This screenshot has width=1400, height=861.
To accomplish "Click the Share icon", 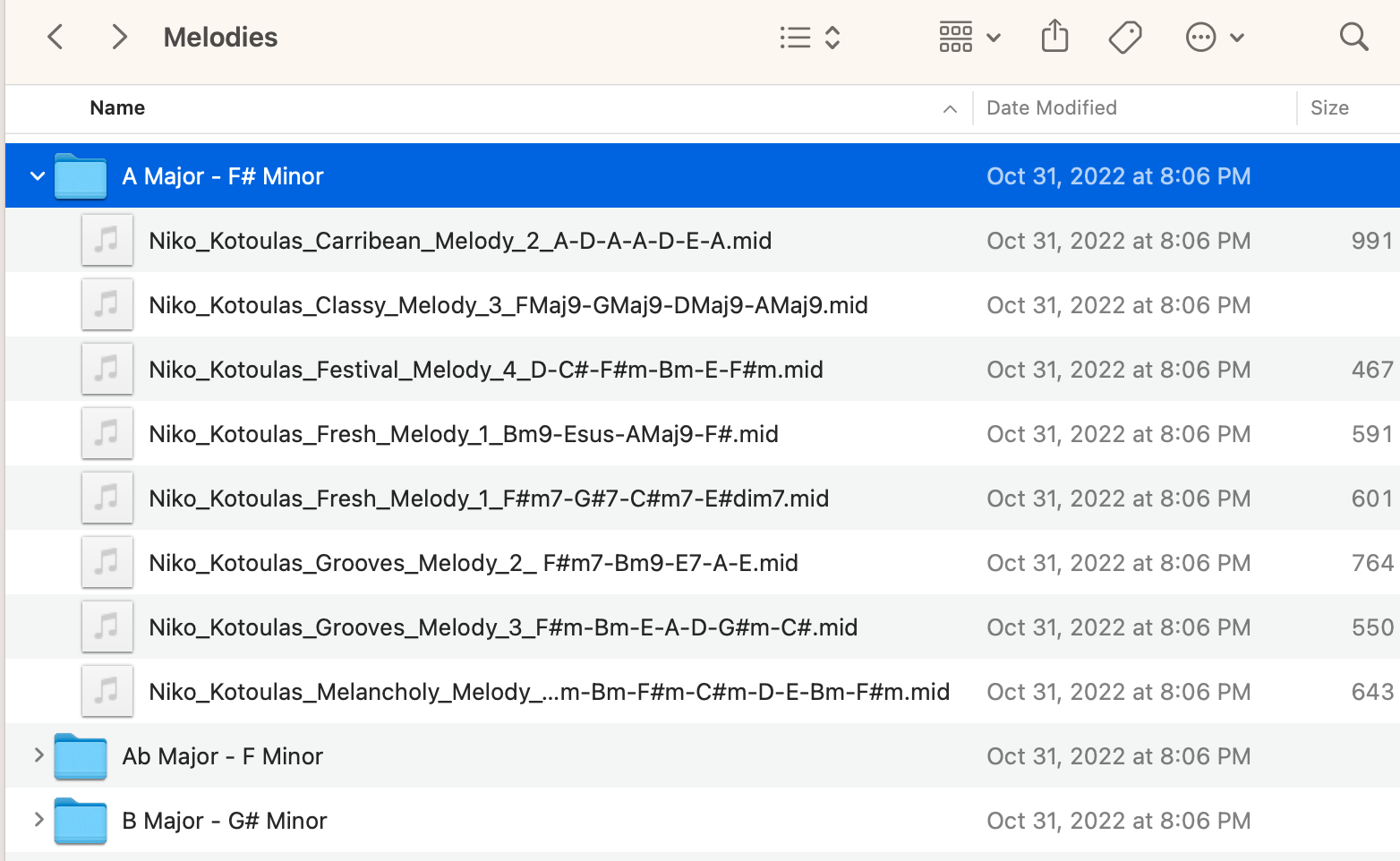I will pos(1055,37).
